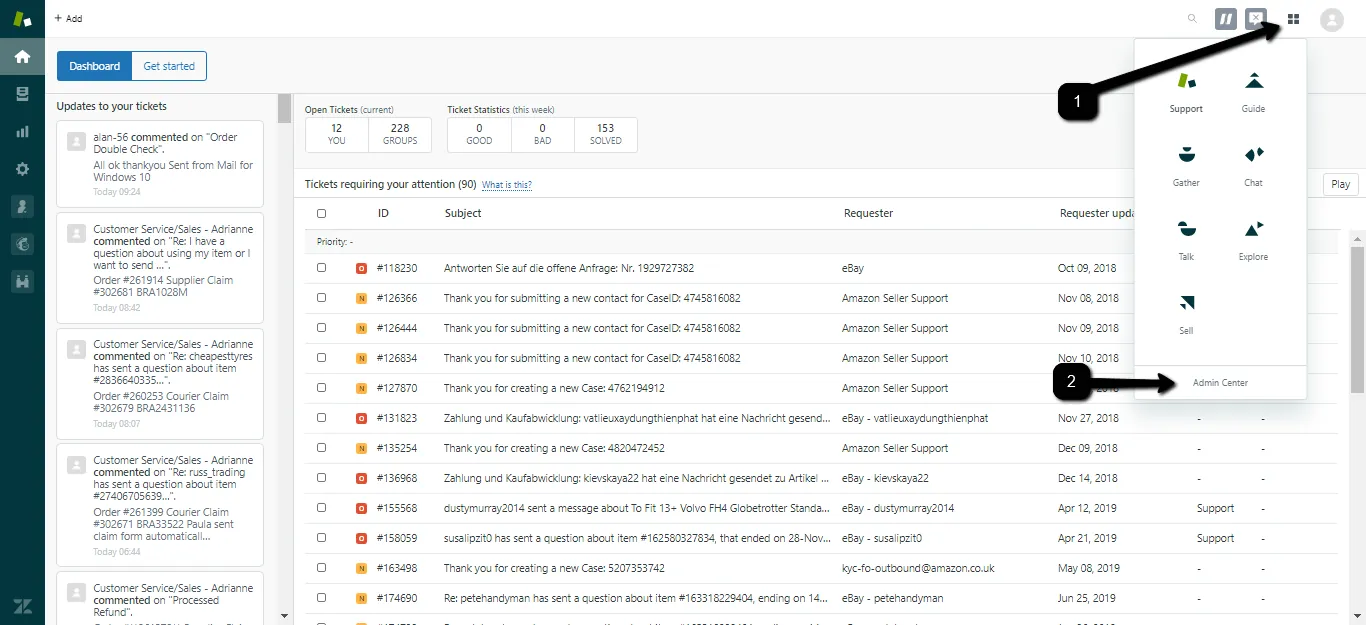The height and width of the screenshot is (625, 1366).
Task: Open the user profile avatar menu
Action: (1331, 19)
